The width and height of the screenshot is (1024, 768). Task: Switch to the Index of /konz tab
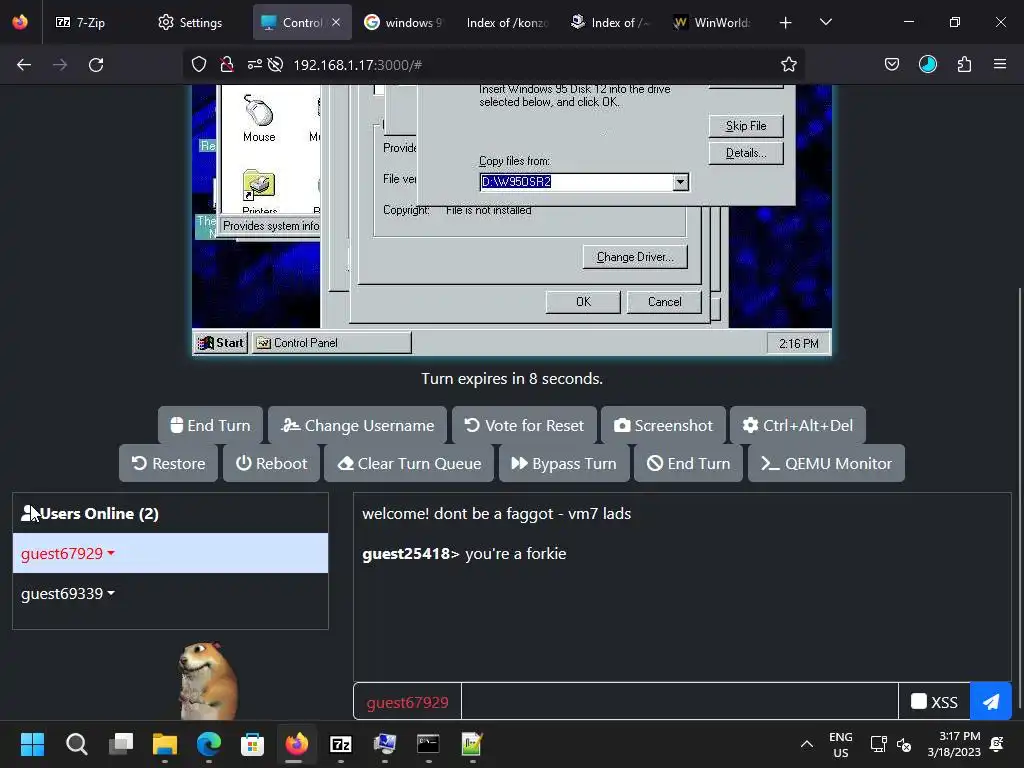coord(507,22)
